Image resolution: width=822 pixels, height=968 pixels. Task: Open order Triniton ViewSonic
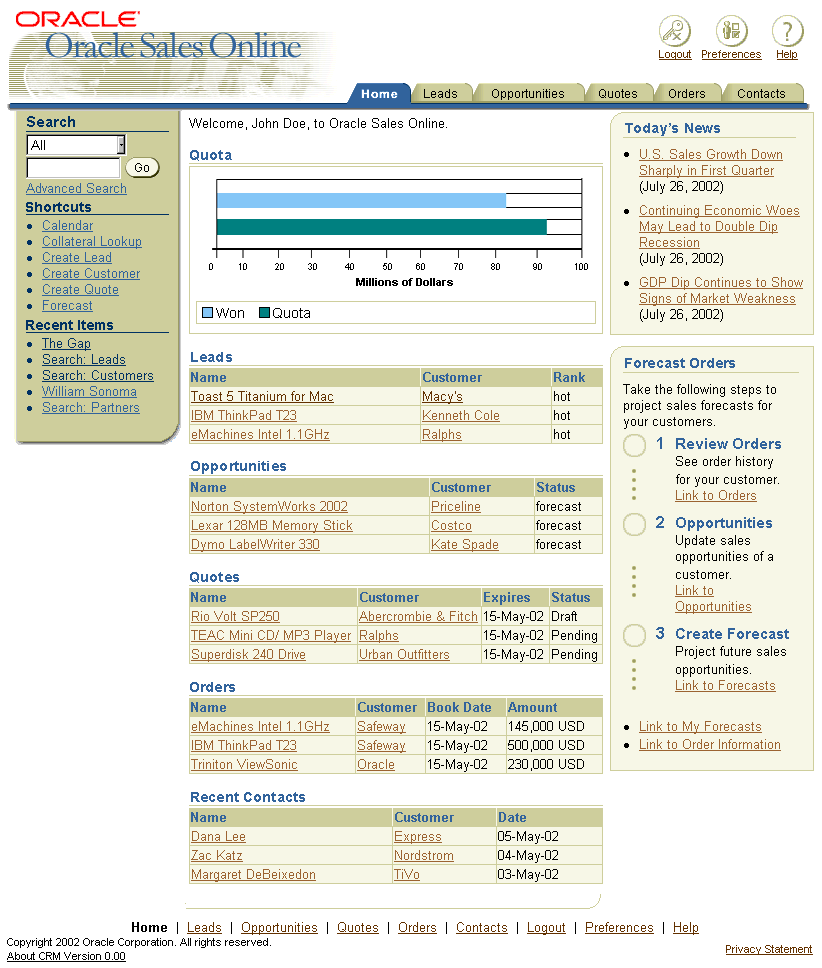[x=244, y=764]
